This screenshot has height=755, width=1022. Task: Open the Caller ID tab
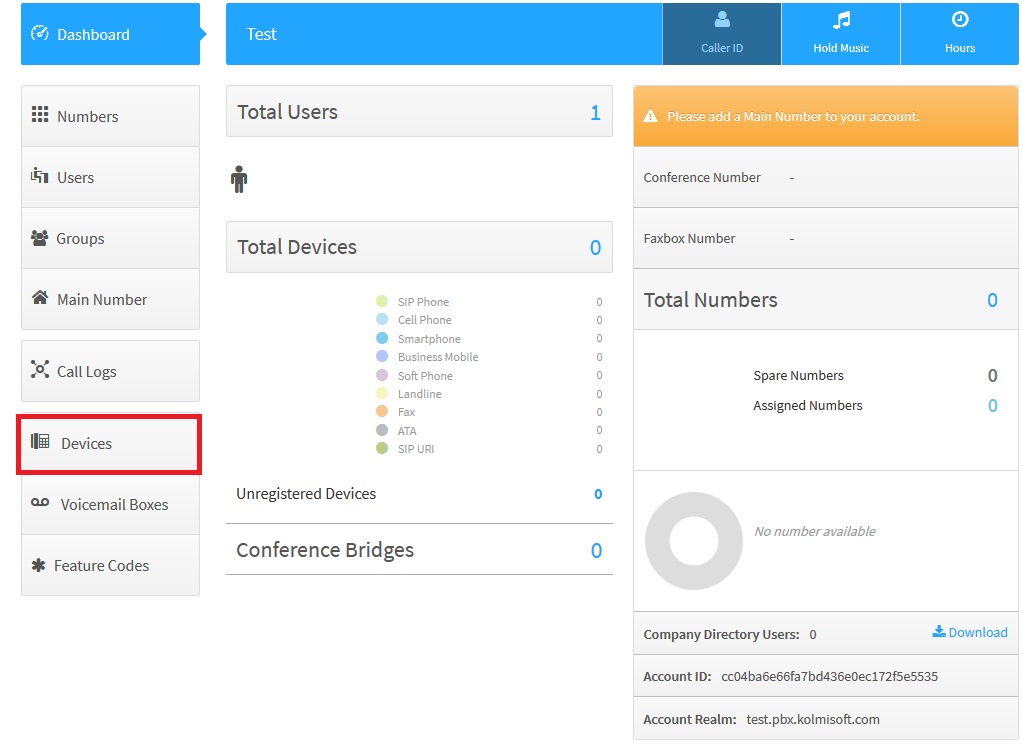tap(721, 34)
